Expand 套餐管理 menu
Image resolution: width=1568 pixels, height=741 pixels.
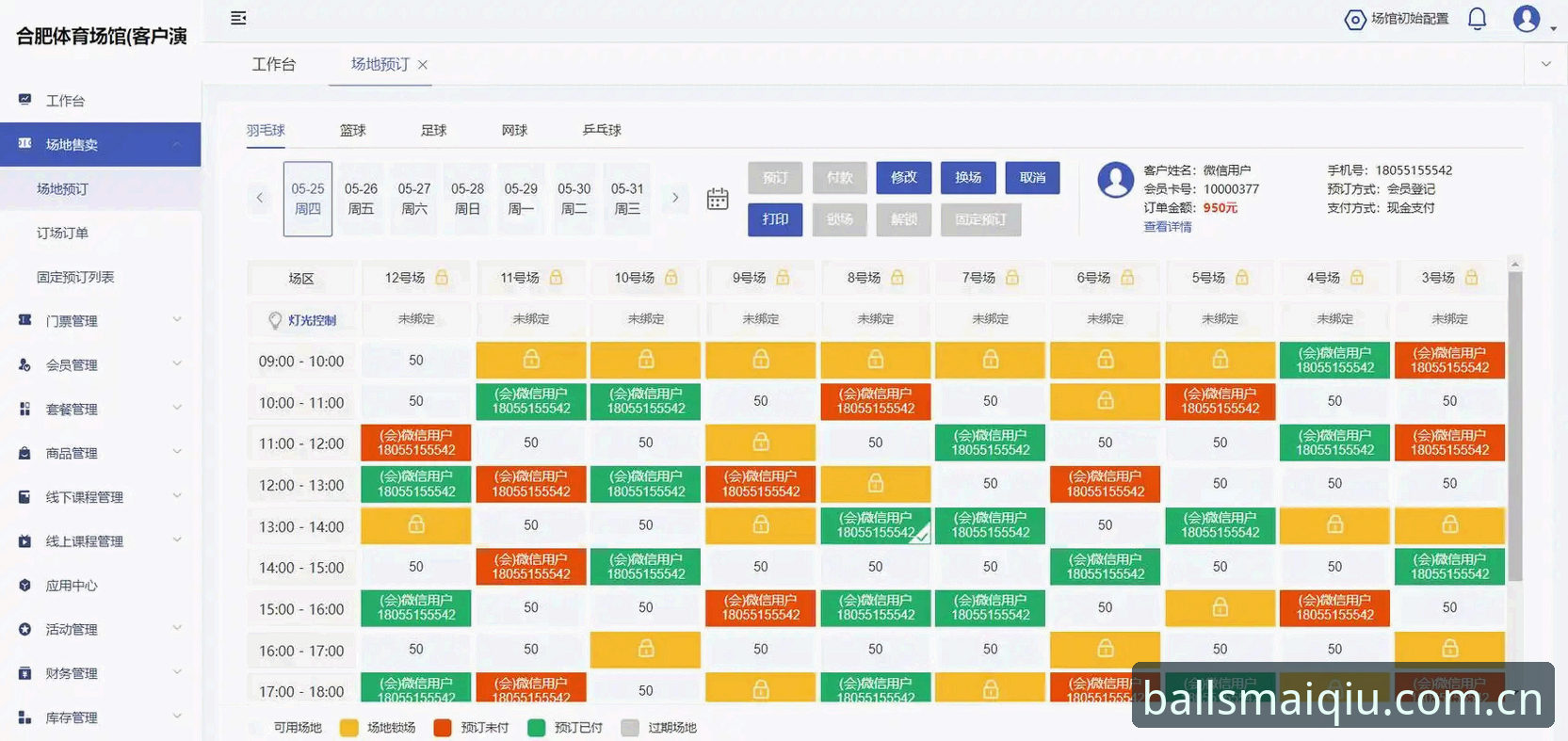tap(100, 409)
